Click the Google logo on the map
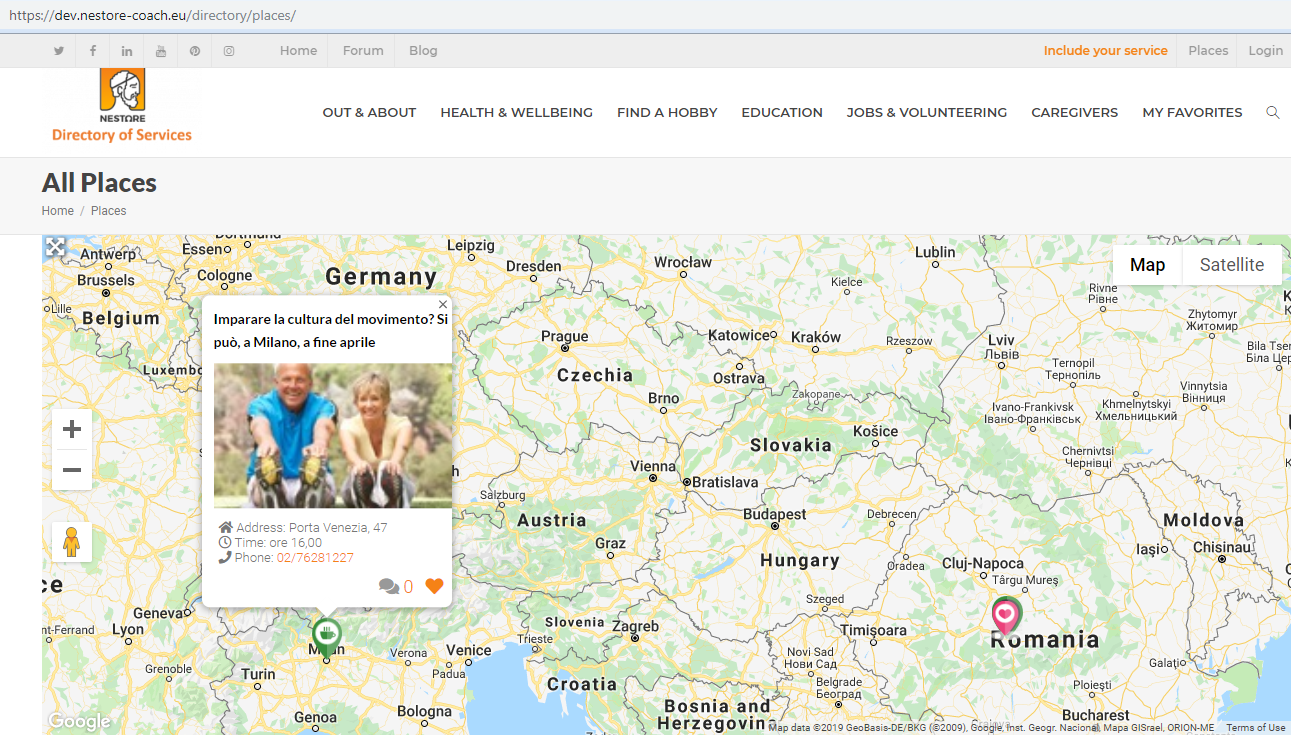1291x743 pixels. 80,722
